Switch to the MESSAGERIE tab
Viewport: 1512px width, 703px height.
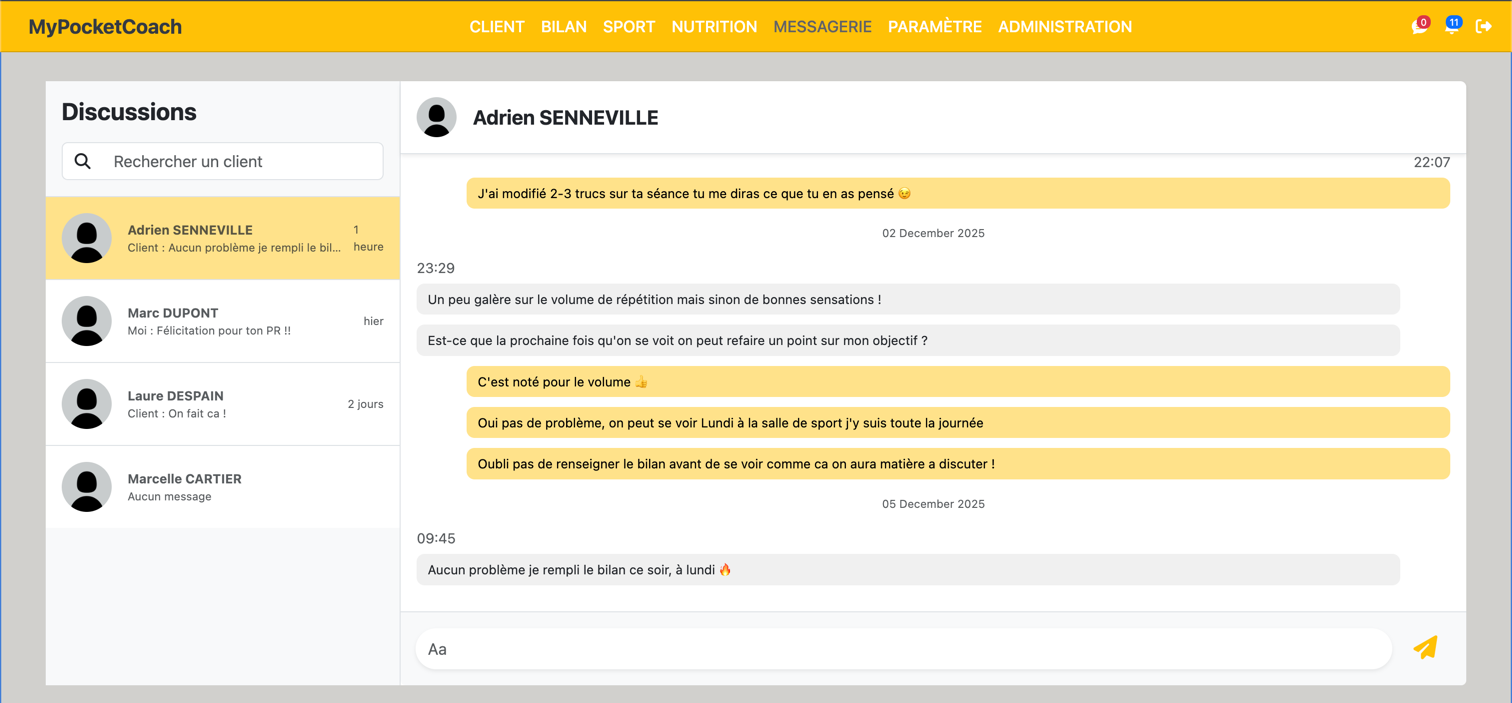pos(822,27)
